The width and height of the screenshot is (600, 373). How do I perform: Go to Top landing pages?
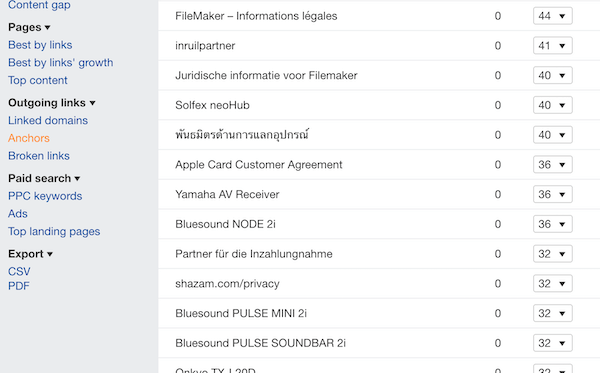click(54, 231)
